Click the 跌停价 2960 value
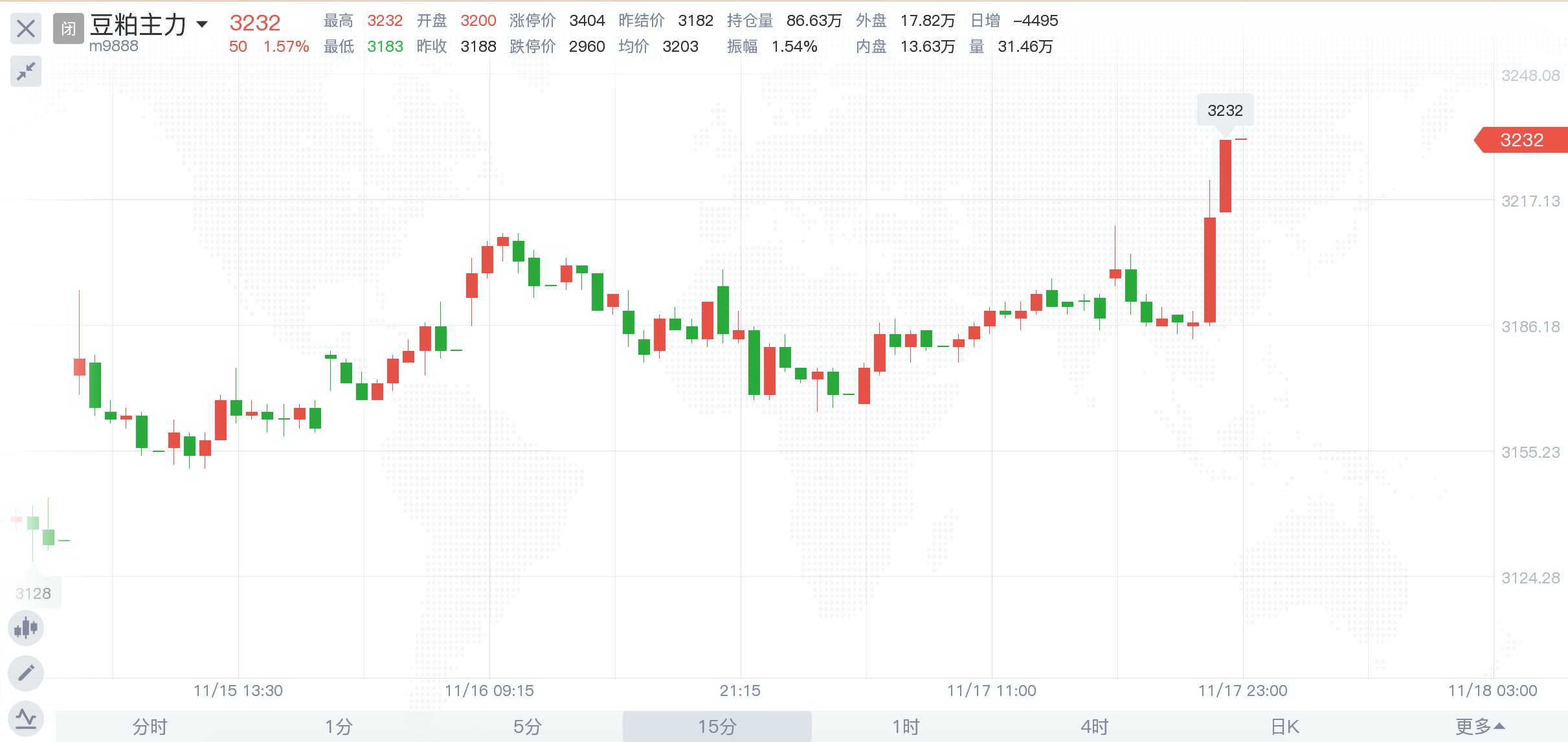 click(587, 47)
